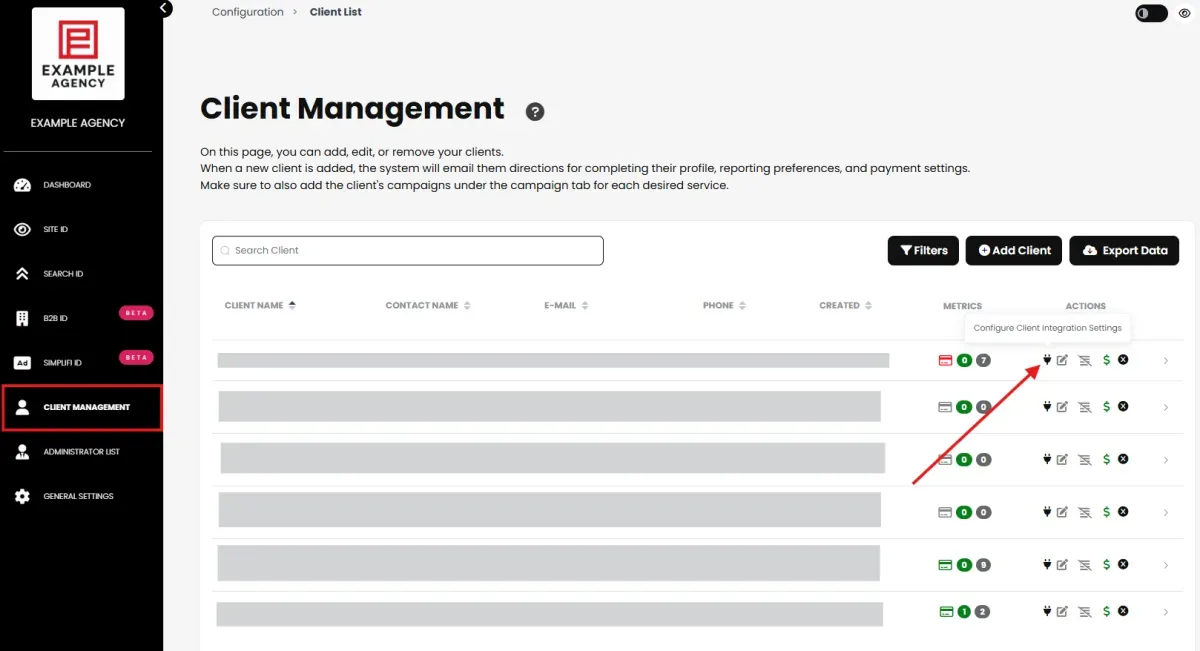Click the Actions column header
Image resolution: width=1200 pixels, height=651 pixels.
[1086, 306]
